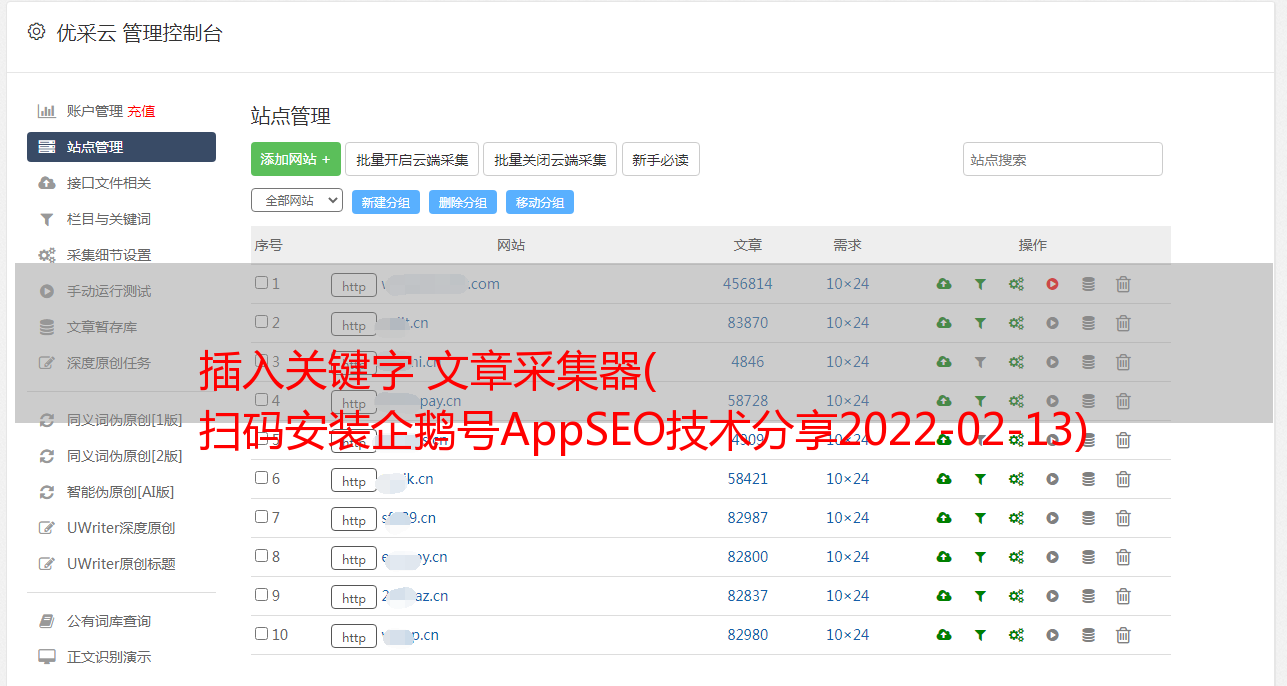Click the http button in row 1
The image size is (1287, 686).
(x=354, y=285)
